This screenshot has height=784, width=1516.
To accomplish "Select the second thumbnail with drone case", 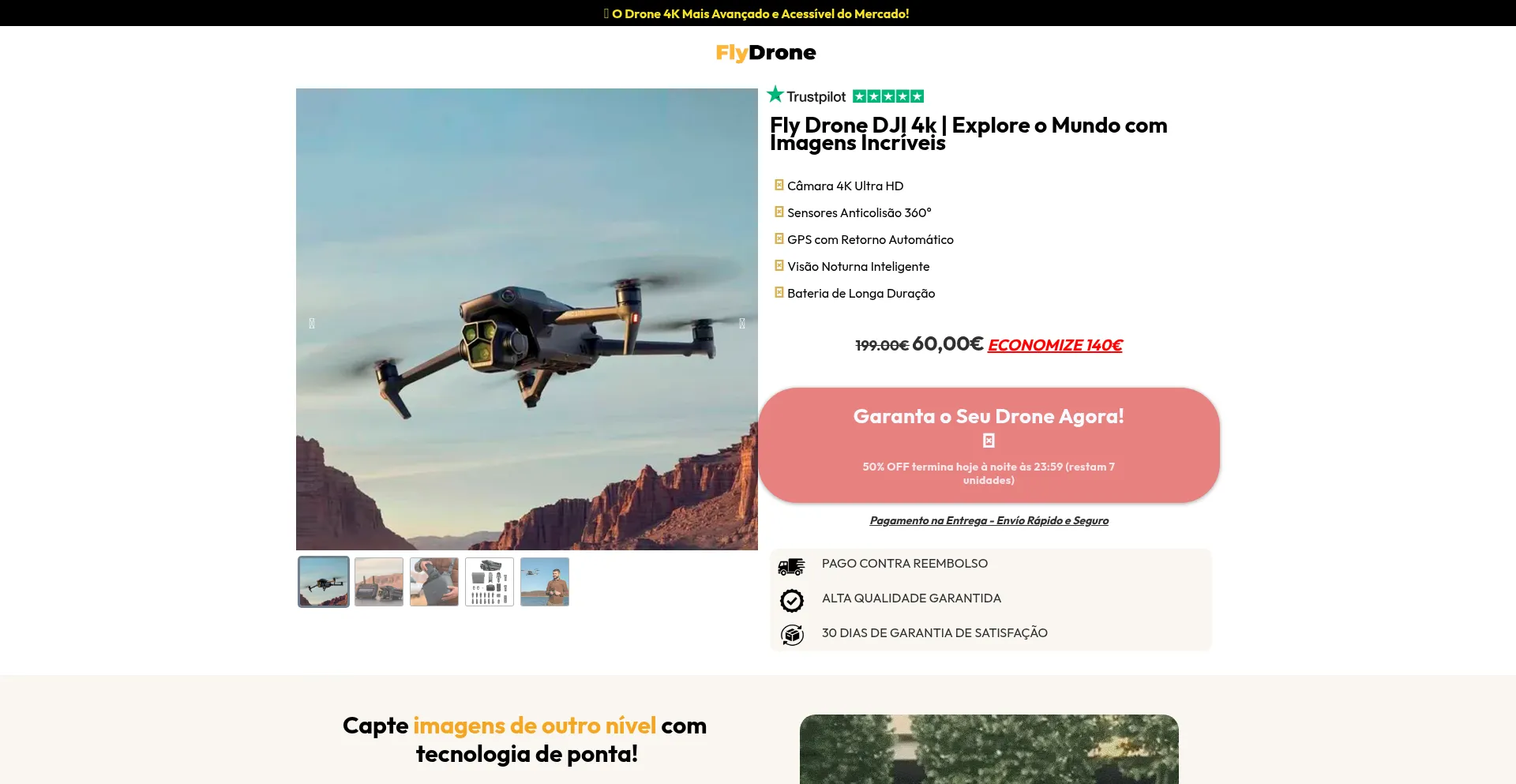I will (379, 582).
